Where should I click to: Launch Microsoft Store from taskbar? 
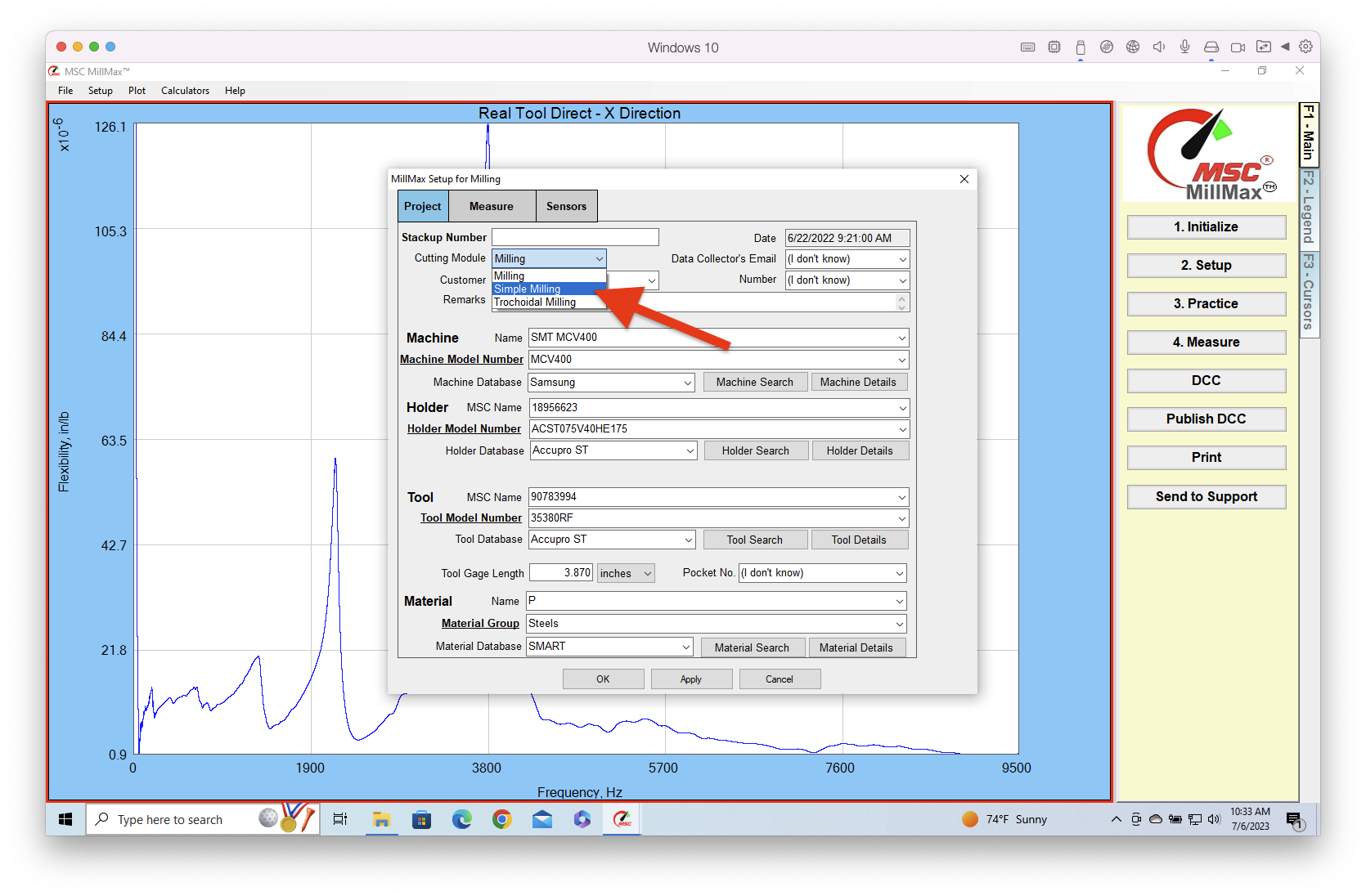click(421, 819)
